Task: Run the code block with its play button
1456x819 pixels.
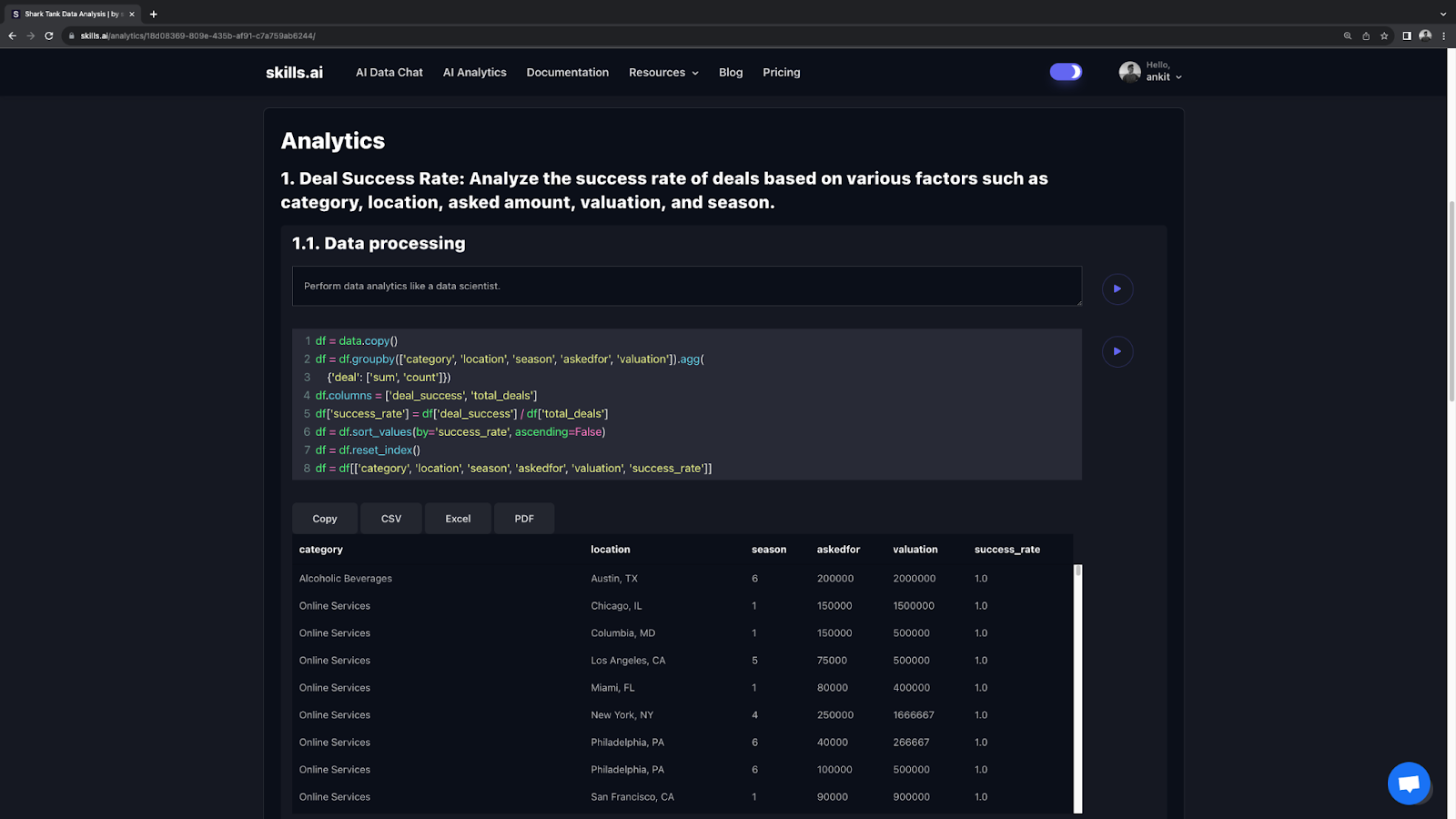Action: coord(1117,351)
